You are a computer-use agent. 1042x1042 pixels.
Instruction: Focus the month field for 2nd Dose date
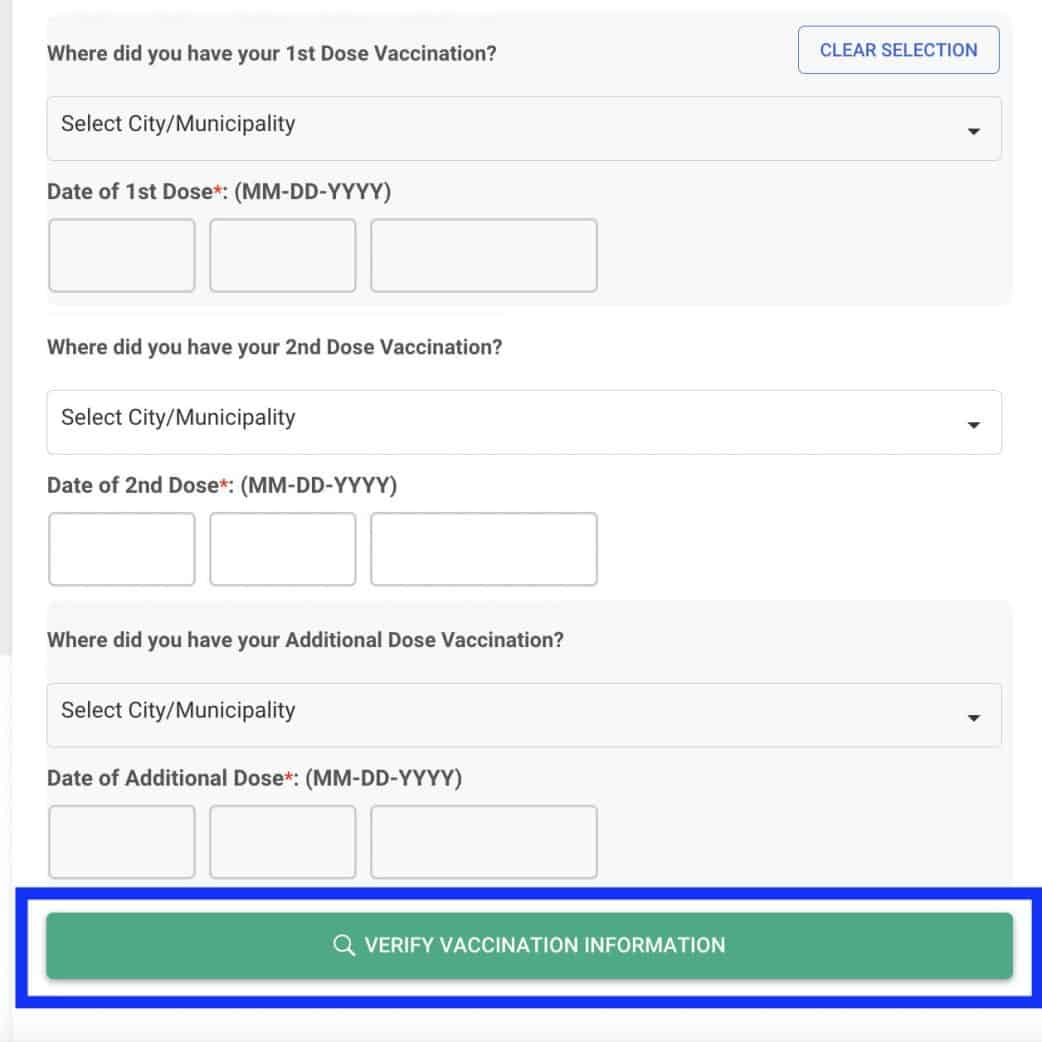point(122,549)
